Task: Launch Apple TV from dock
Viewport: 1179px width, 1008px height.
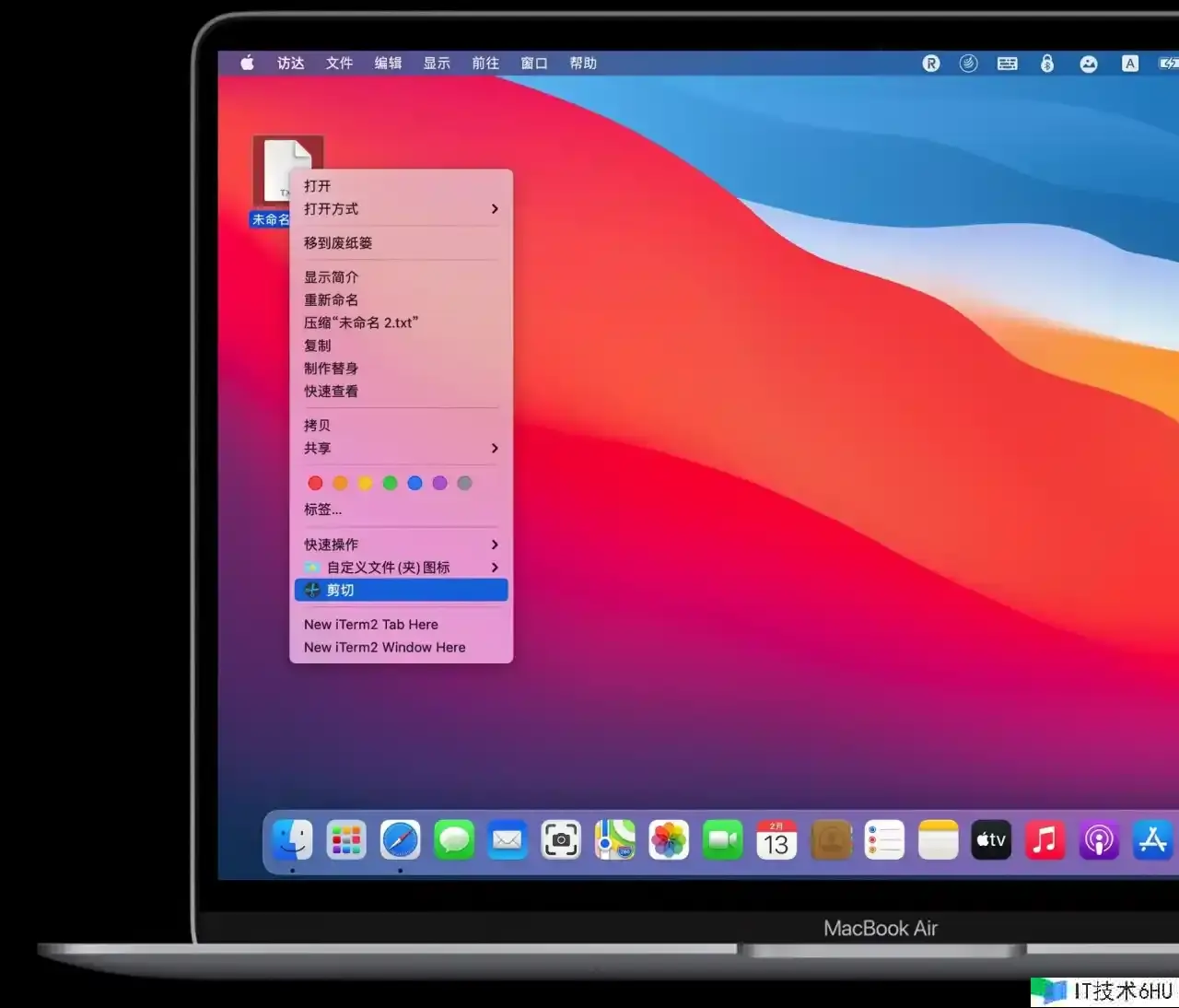Action: click(991, 839)
